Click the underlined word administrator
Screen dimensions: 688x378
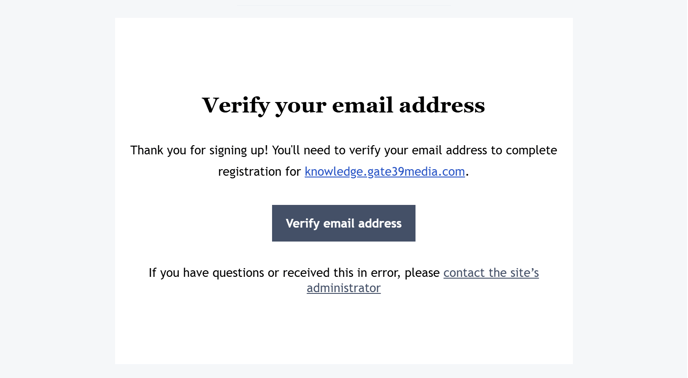pyautogui.click(x=344, y=288)
